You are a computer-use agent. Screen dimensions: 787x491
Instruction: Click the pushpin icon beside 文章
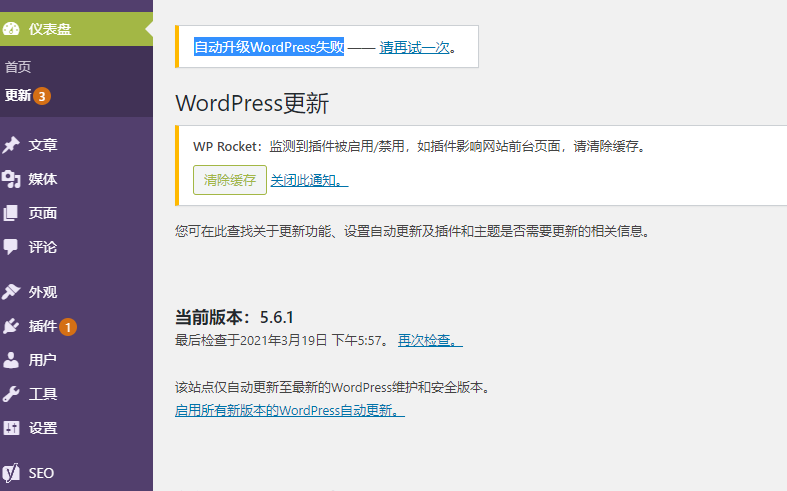point(11,145)
